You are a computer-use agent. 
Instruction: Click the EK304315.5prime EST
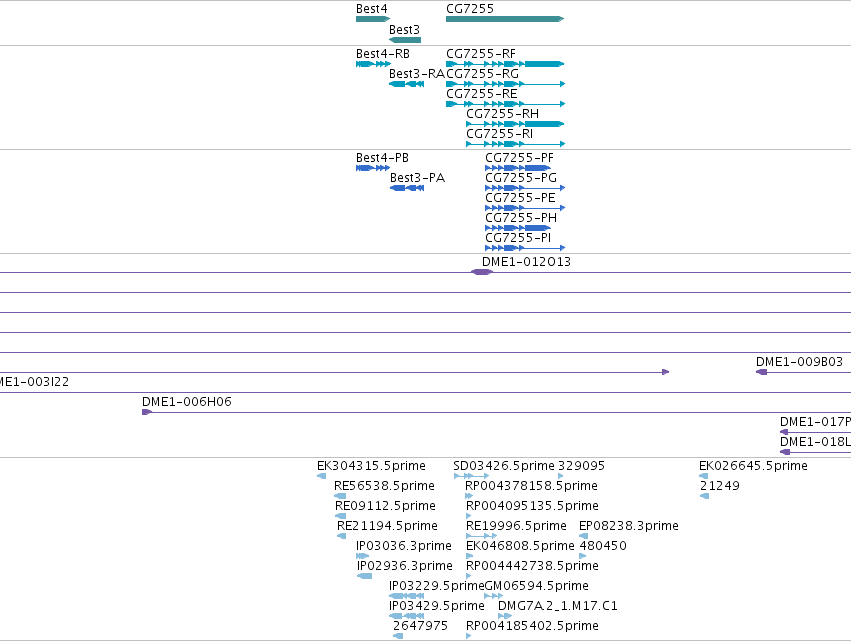321,476
